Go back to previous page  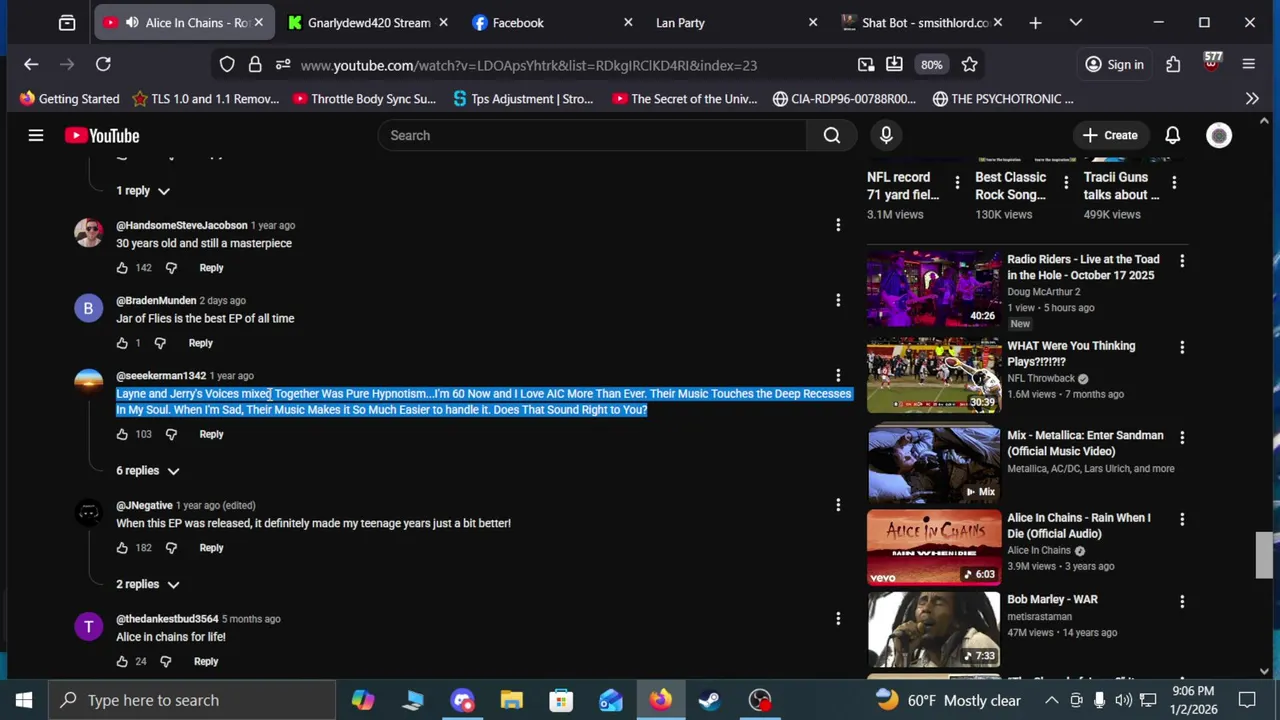(x=31, y=64)
